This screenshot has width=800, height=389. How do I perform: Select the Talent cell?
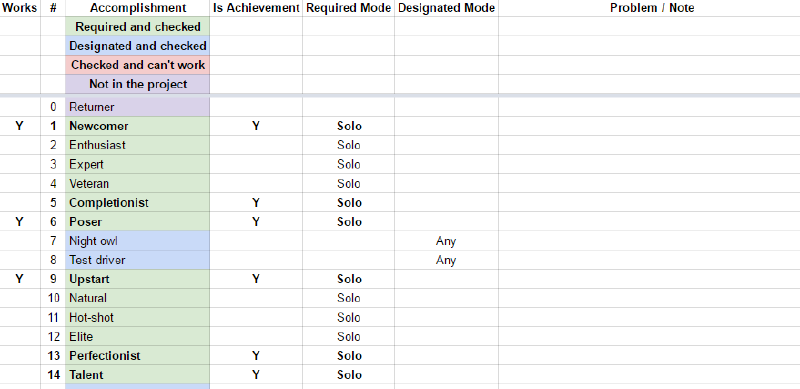click(x=138, y=375)
